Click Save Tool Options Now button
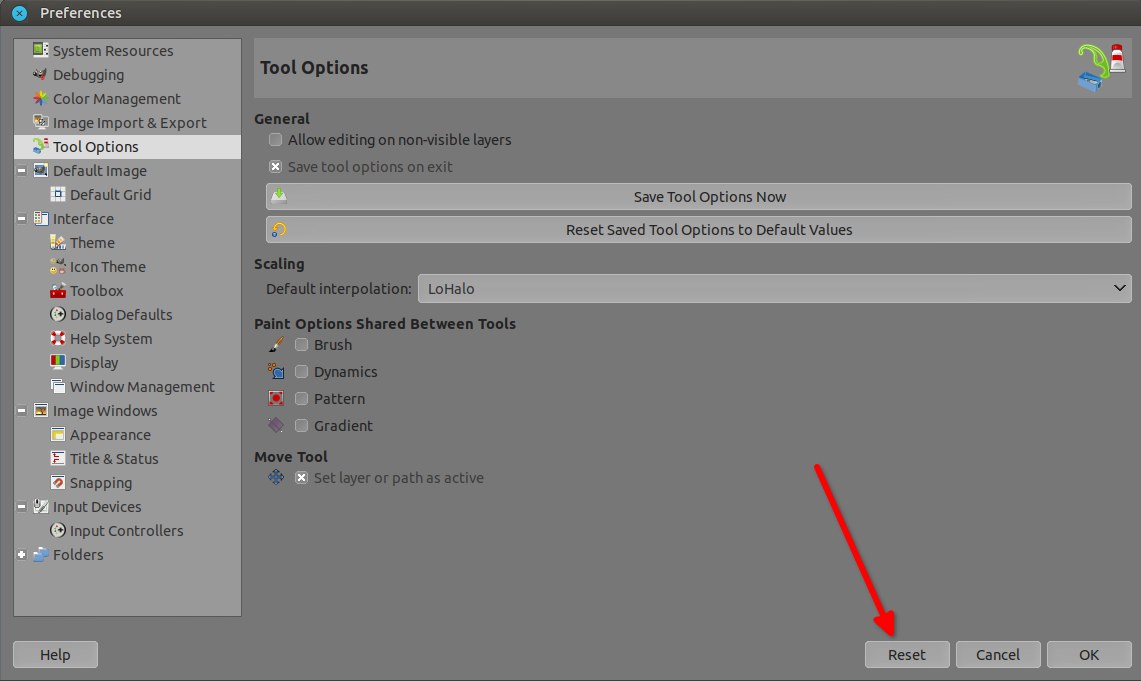1141x681 pixels. pos(699,196)
